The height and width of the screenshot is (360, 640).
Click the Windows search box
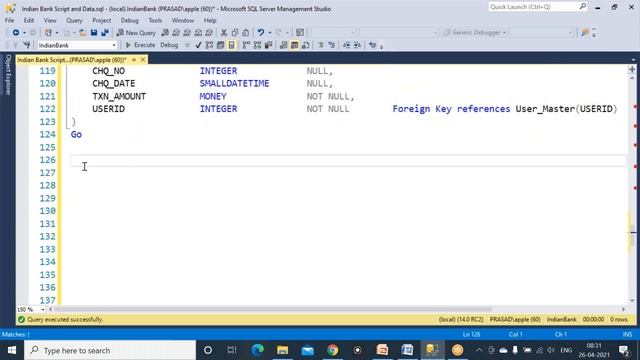coord(110,350)
